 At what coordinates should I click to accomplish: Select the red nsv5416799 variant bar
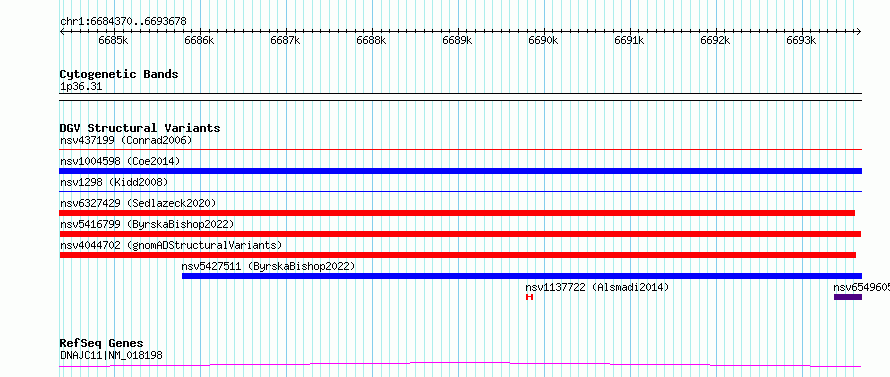tap(460, 234)
